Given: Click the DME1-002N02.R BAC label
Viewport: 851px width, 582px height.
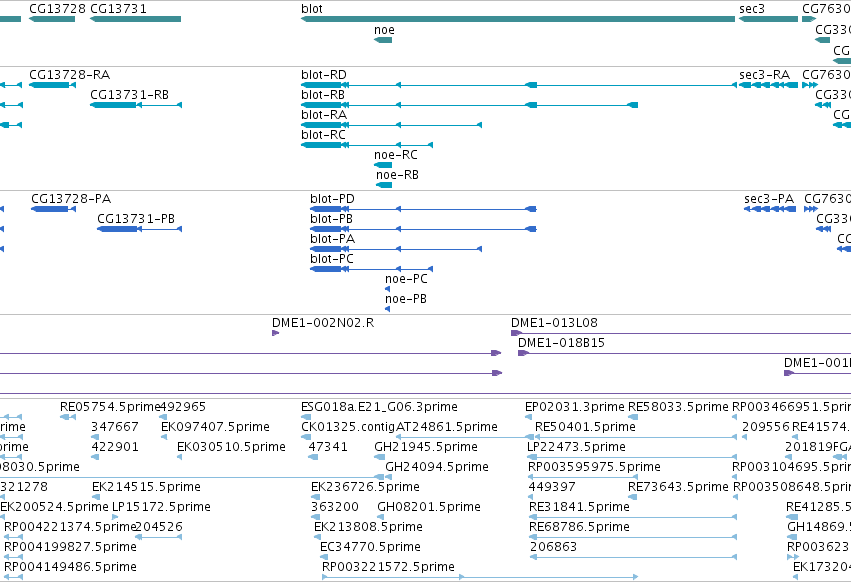Looking at the screenshot, I should [323, 323].
